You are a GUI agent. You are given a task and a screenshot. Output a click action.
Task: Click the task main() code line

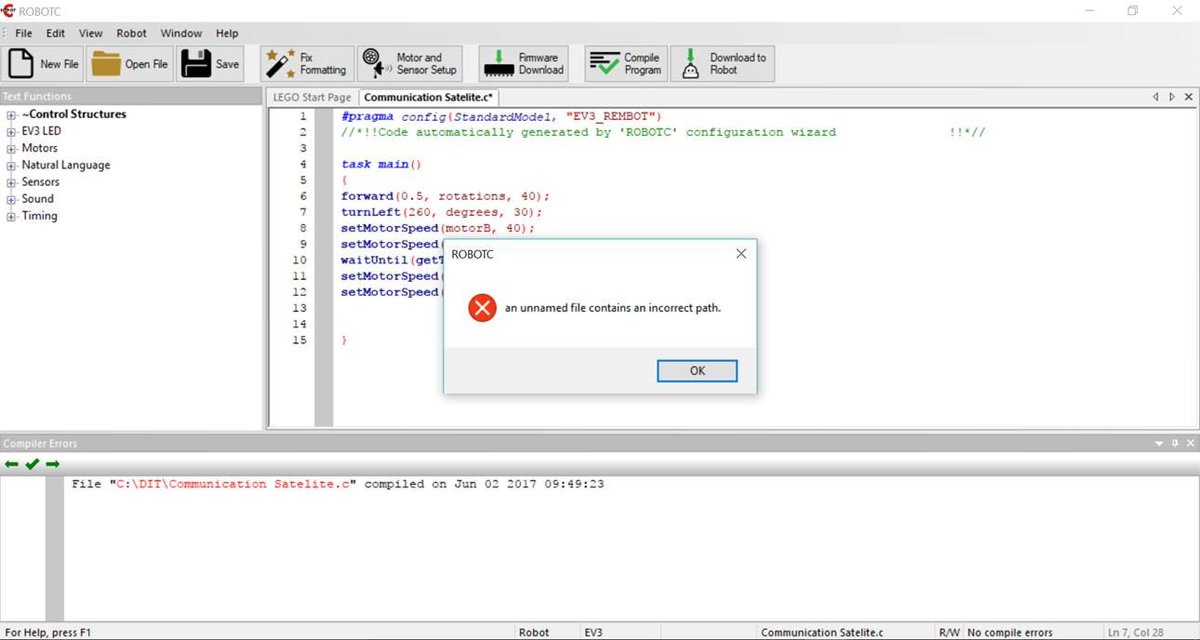[x=382, y=164]
